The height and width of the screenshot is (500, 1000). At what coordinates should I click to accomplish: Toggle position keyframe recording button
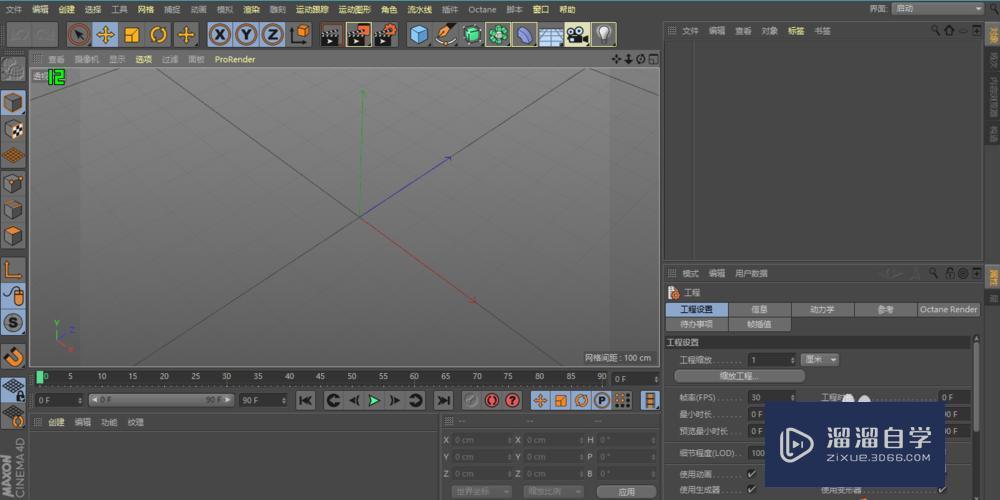[x=540, y=401]
